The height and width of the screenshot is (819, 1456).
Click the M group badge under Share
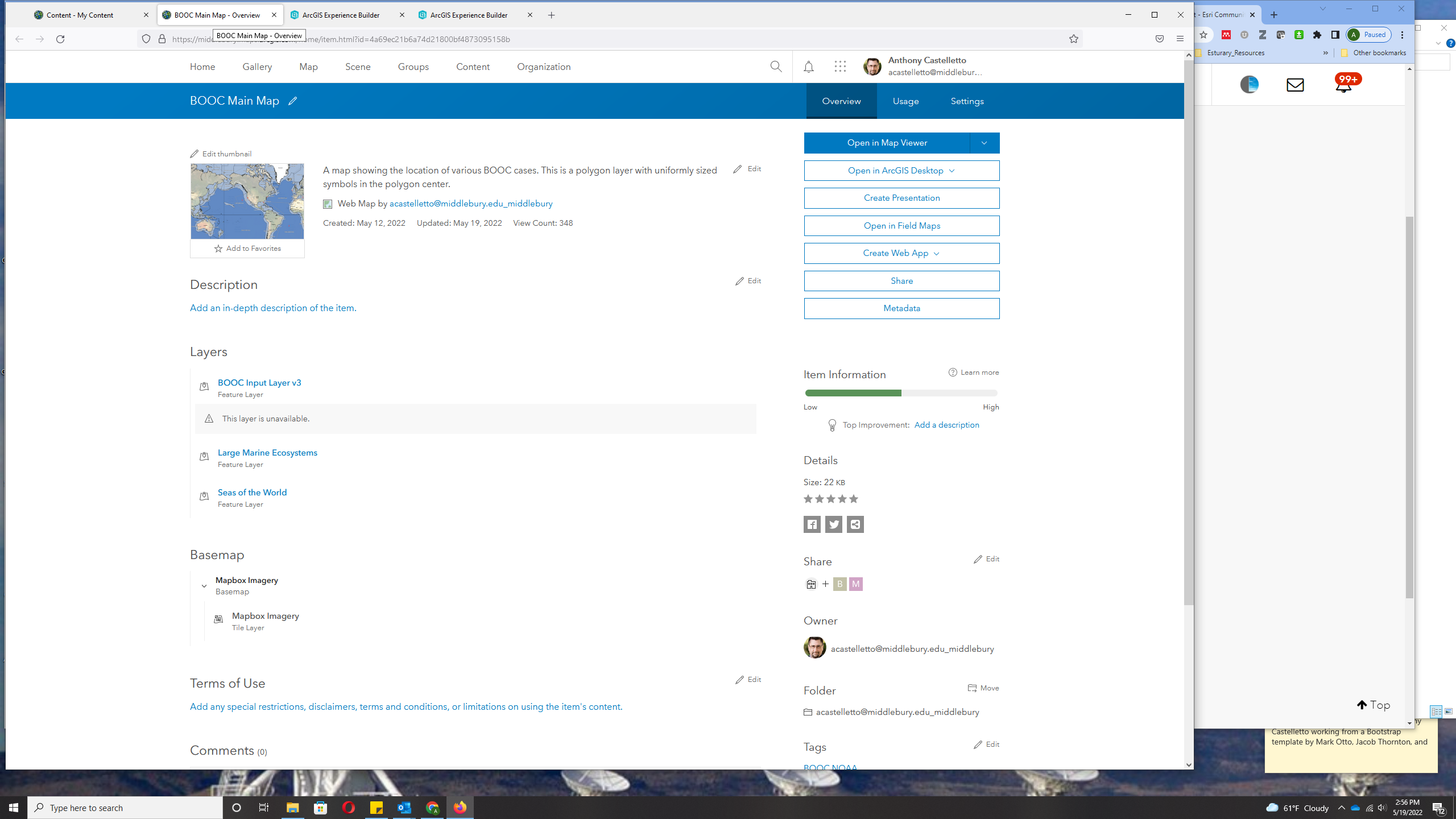pyautogui.click(x=855, y=584)
